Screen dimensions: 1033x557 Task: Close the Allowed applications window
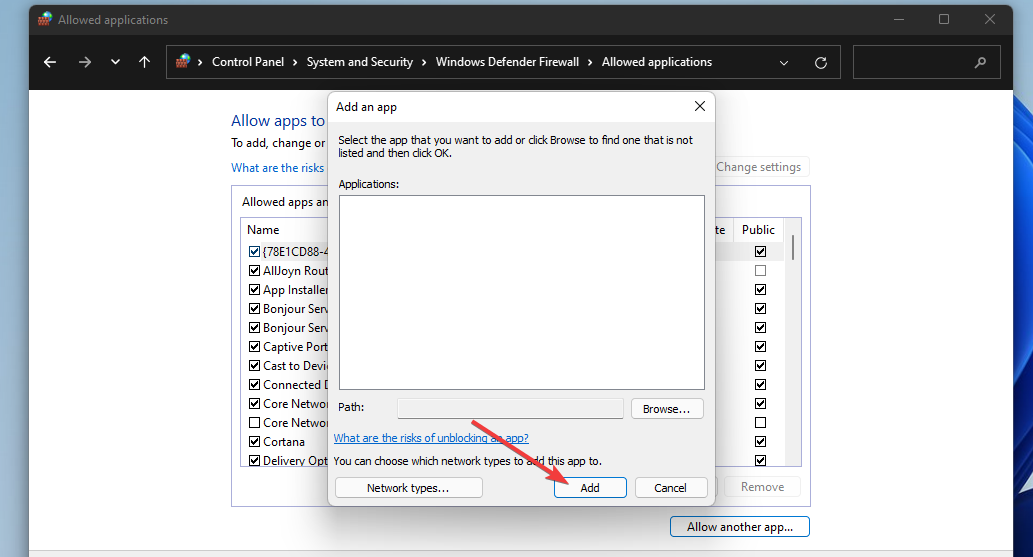(x=990, y=20)
